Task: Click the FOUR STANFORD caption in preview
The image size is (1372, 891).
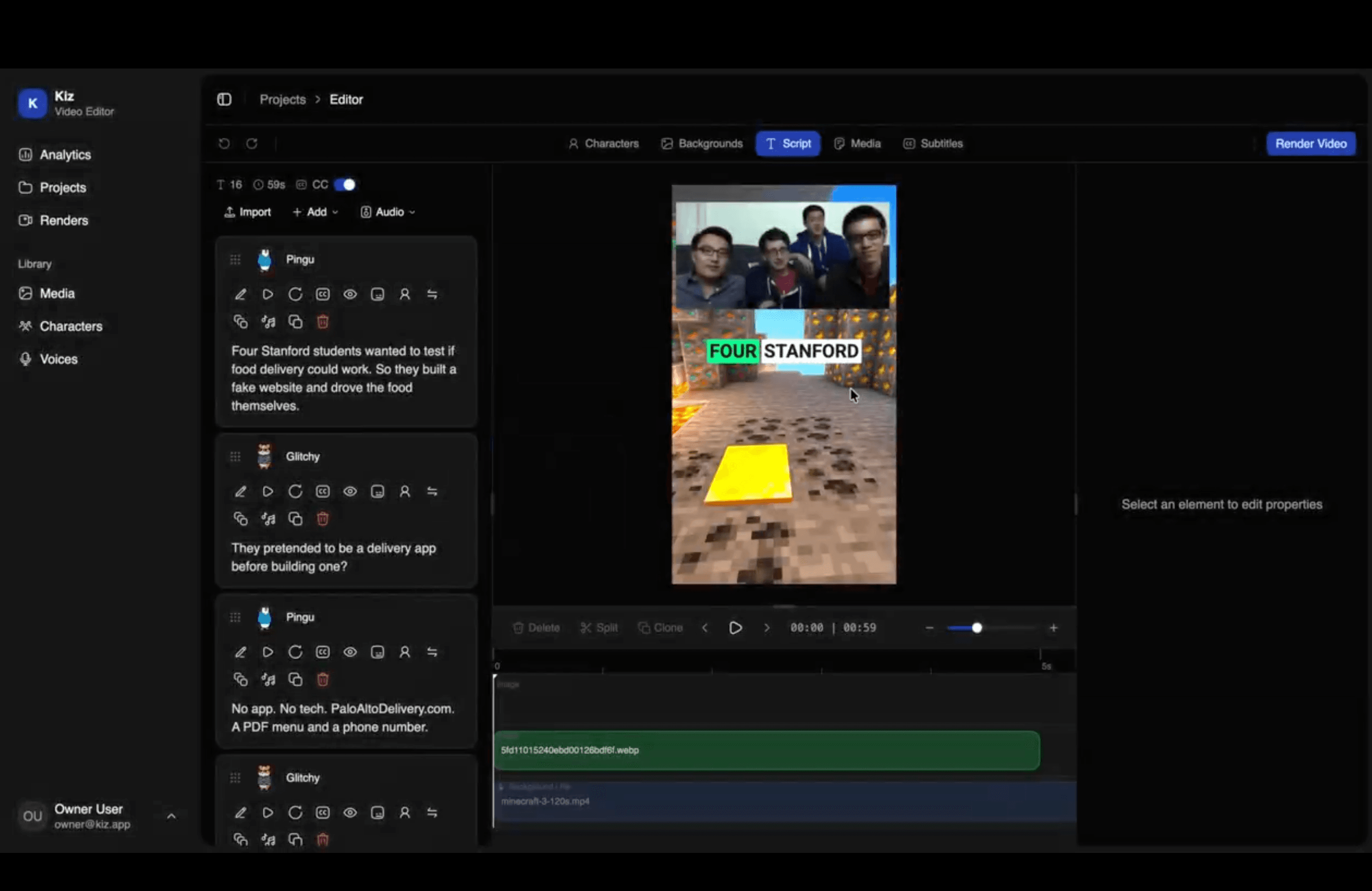Action: point(784,351)
